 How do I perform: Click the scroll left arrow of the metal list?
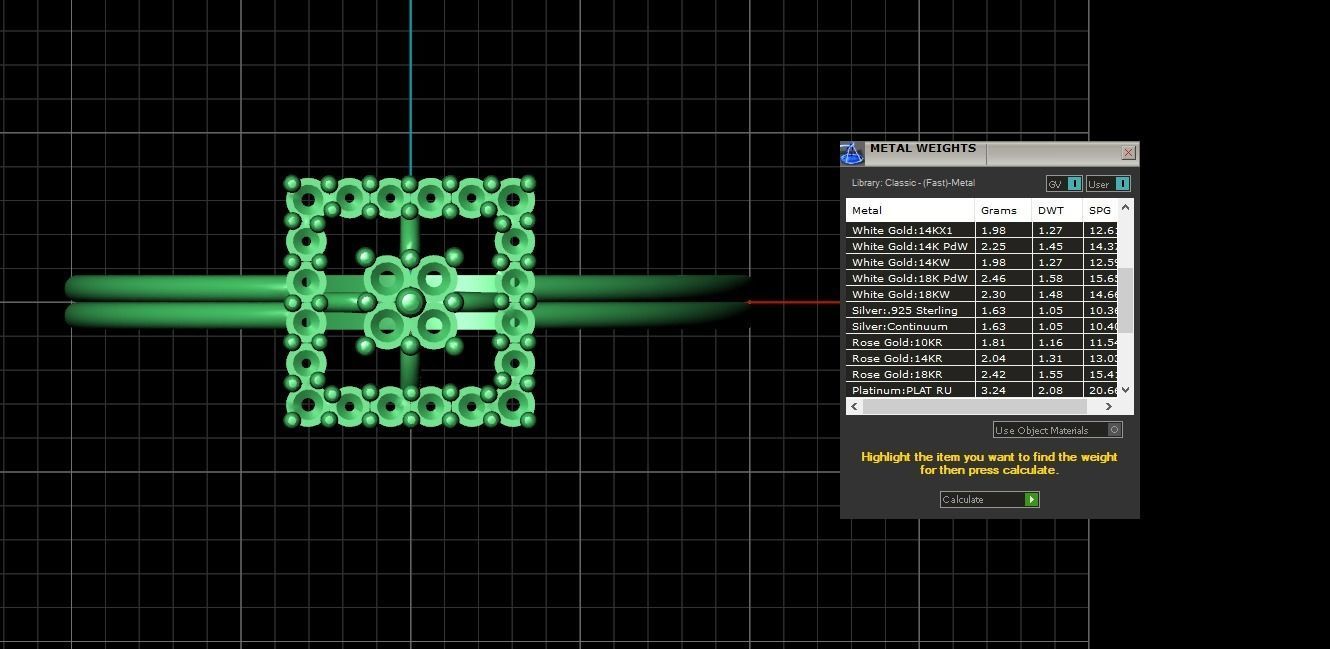854,406
